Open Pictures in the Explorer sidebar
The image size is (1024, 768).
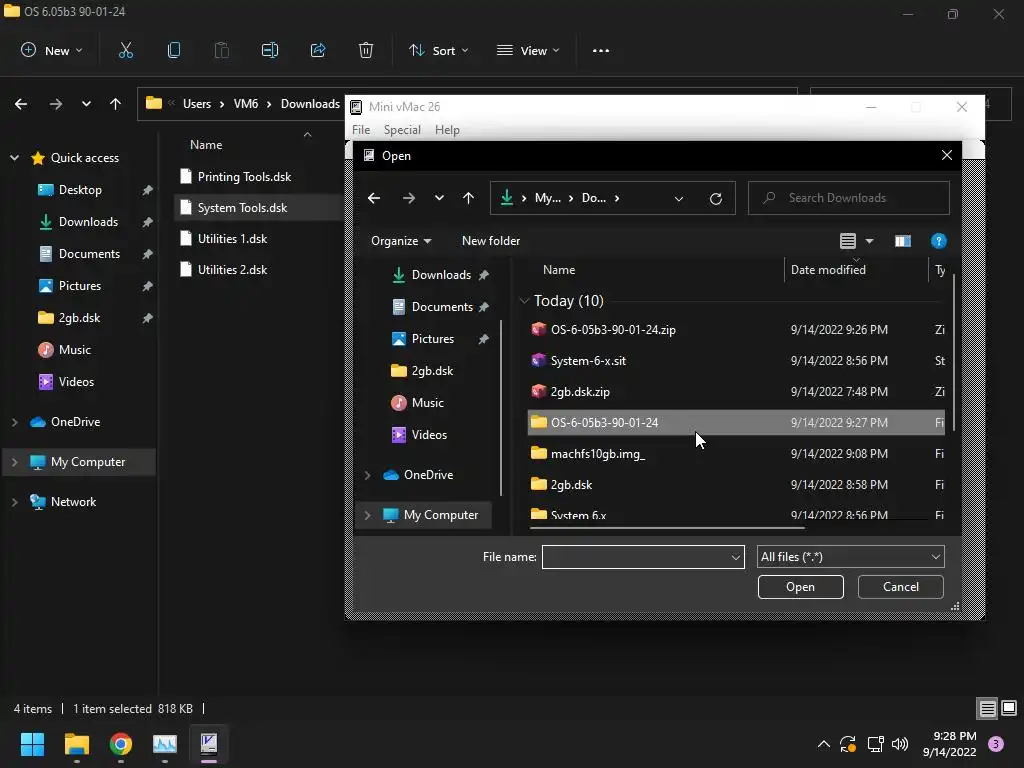[x=80, y=285]
